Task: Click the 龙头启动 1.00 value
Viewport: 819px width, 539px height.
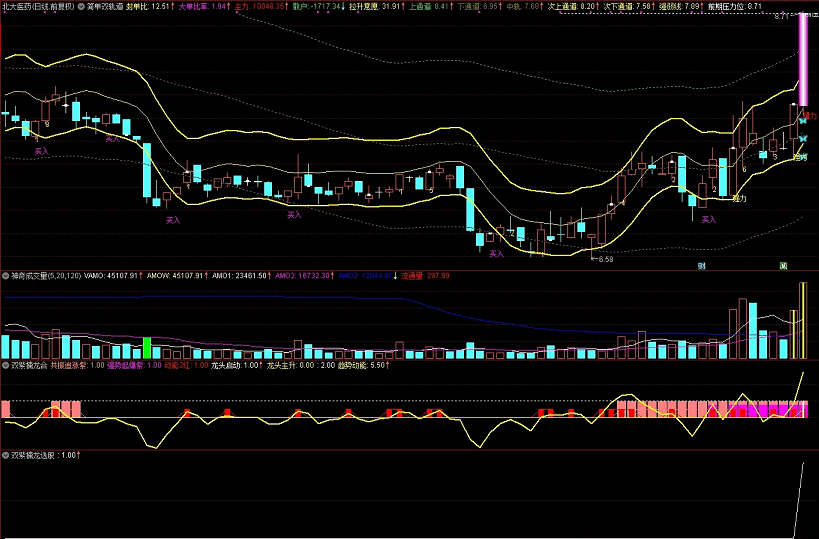Action: click(237, 366)
